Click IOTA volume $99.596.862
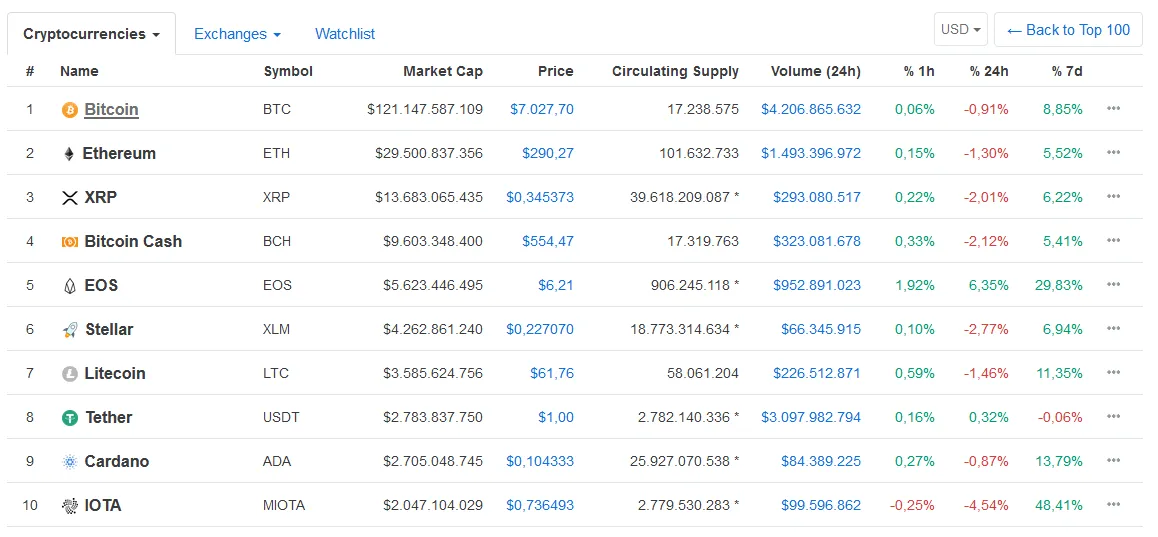1158x537 pixels. 821,505
